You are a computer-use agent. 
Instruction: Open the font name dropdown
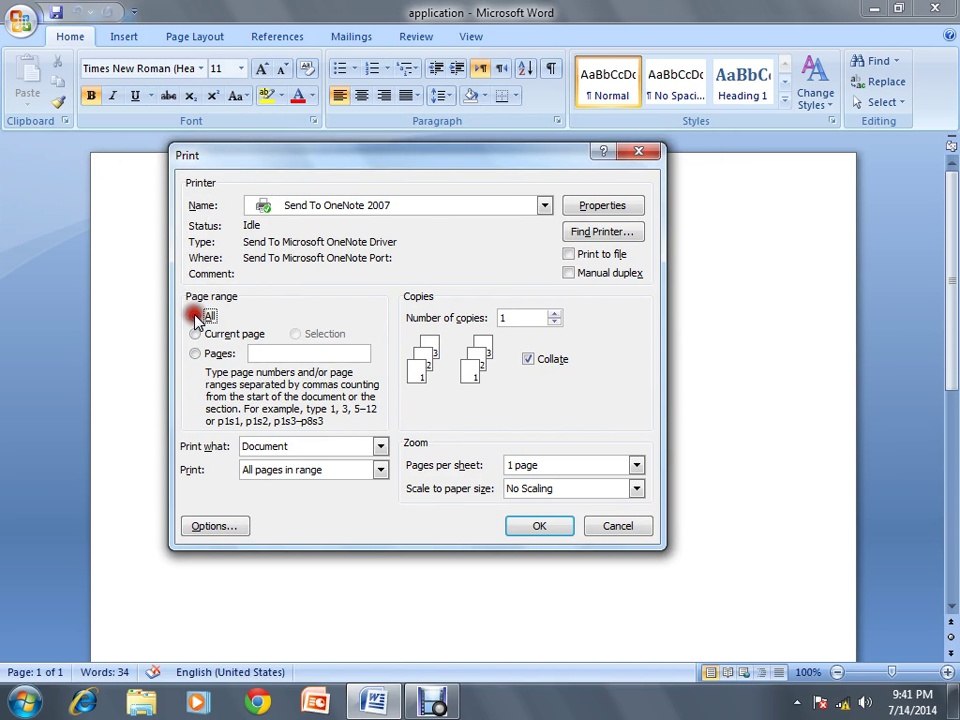coord(201,69)
